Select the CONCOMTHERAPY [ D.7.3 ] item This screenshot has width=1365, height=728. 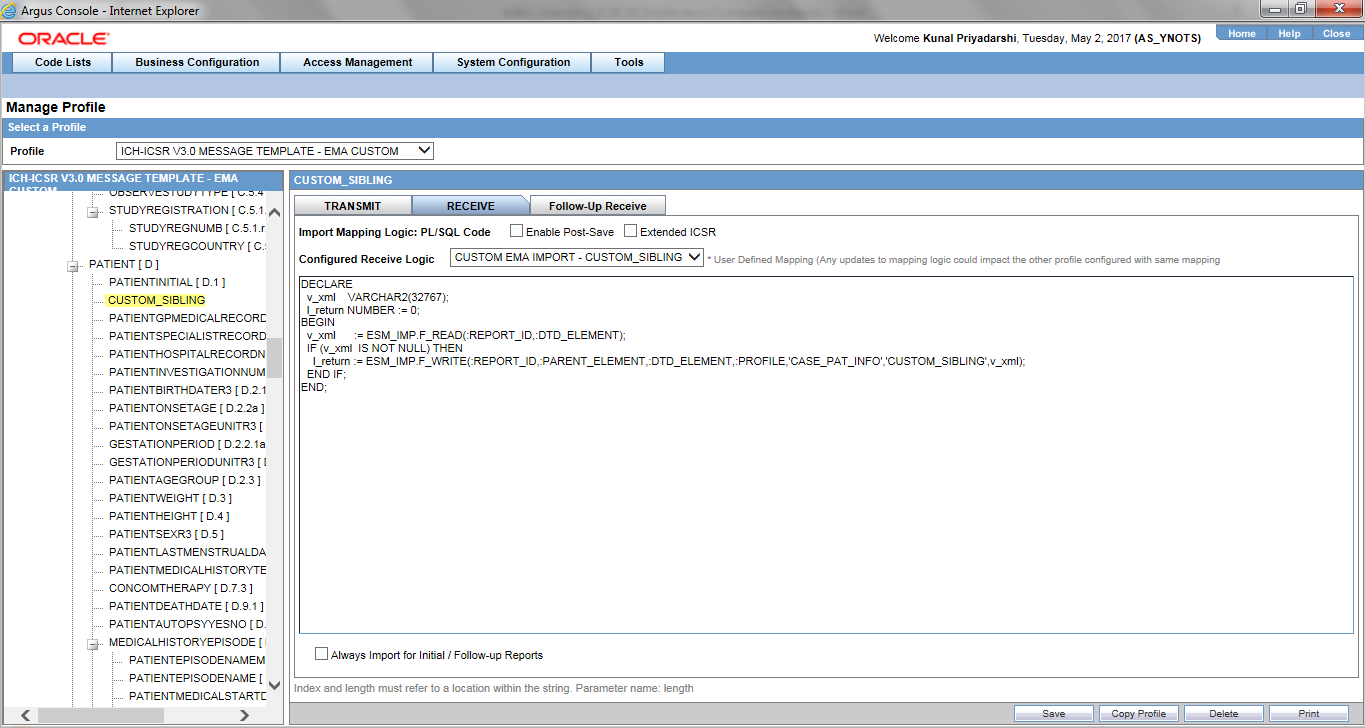(181, 588)
